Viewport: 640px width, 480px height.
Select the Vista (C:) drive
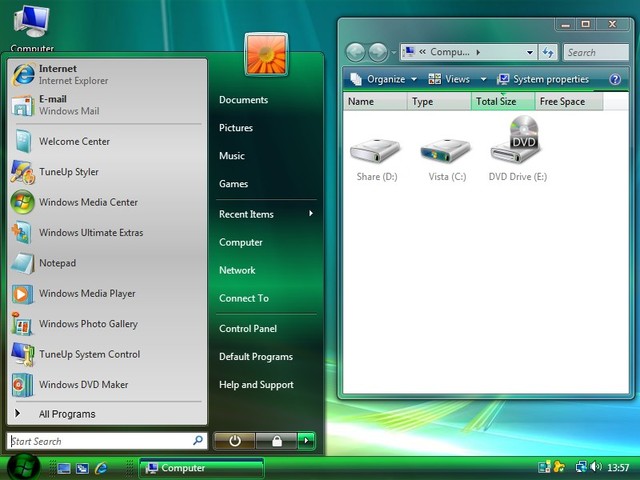pyautogui.click(x=447, y=159)
